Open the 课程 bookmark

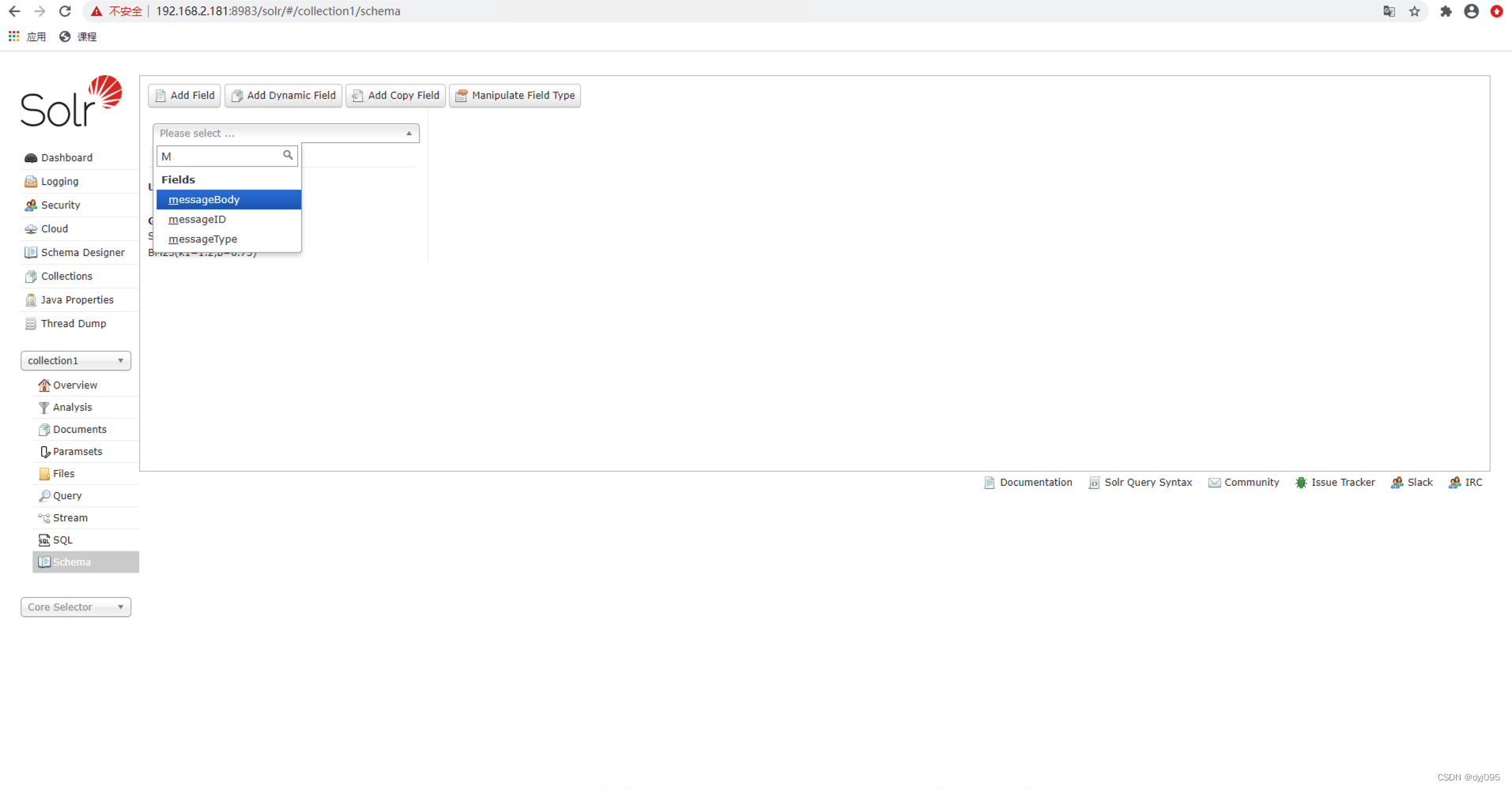click(x=78, y=36)
